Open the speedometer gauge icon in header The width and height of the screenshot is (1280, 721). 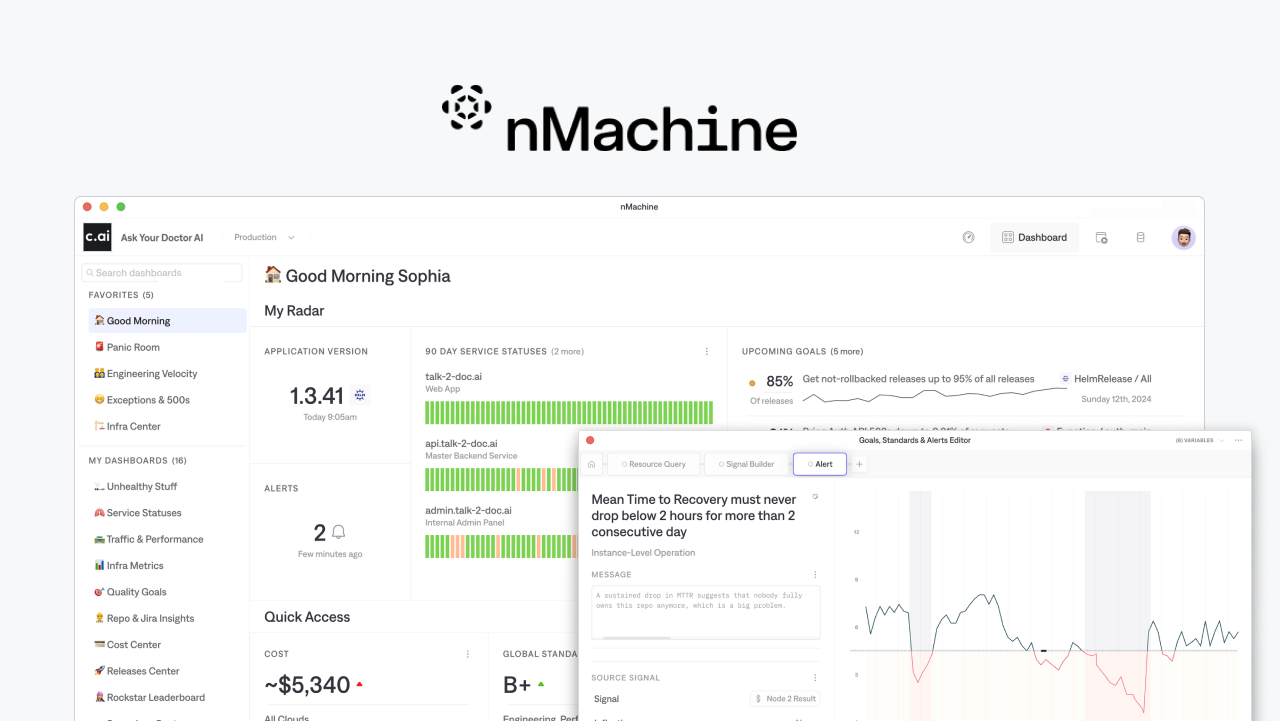[968, 237]
